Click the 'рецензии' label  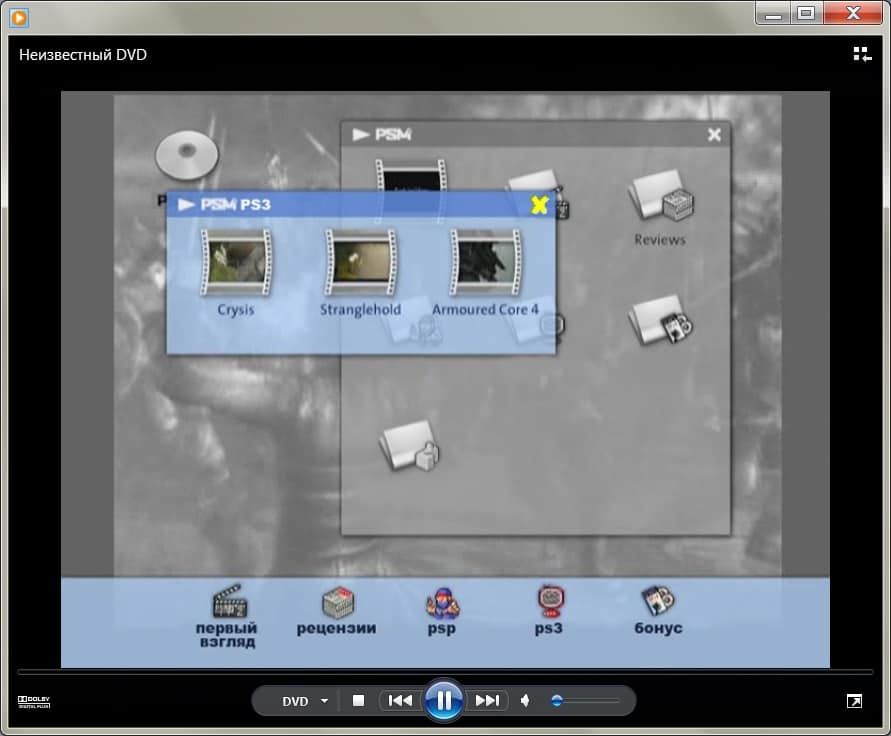pos(336,628)
